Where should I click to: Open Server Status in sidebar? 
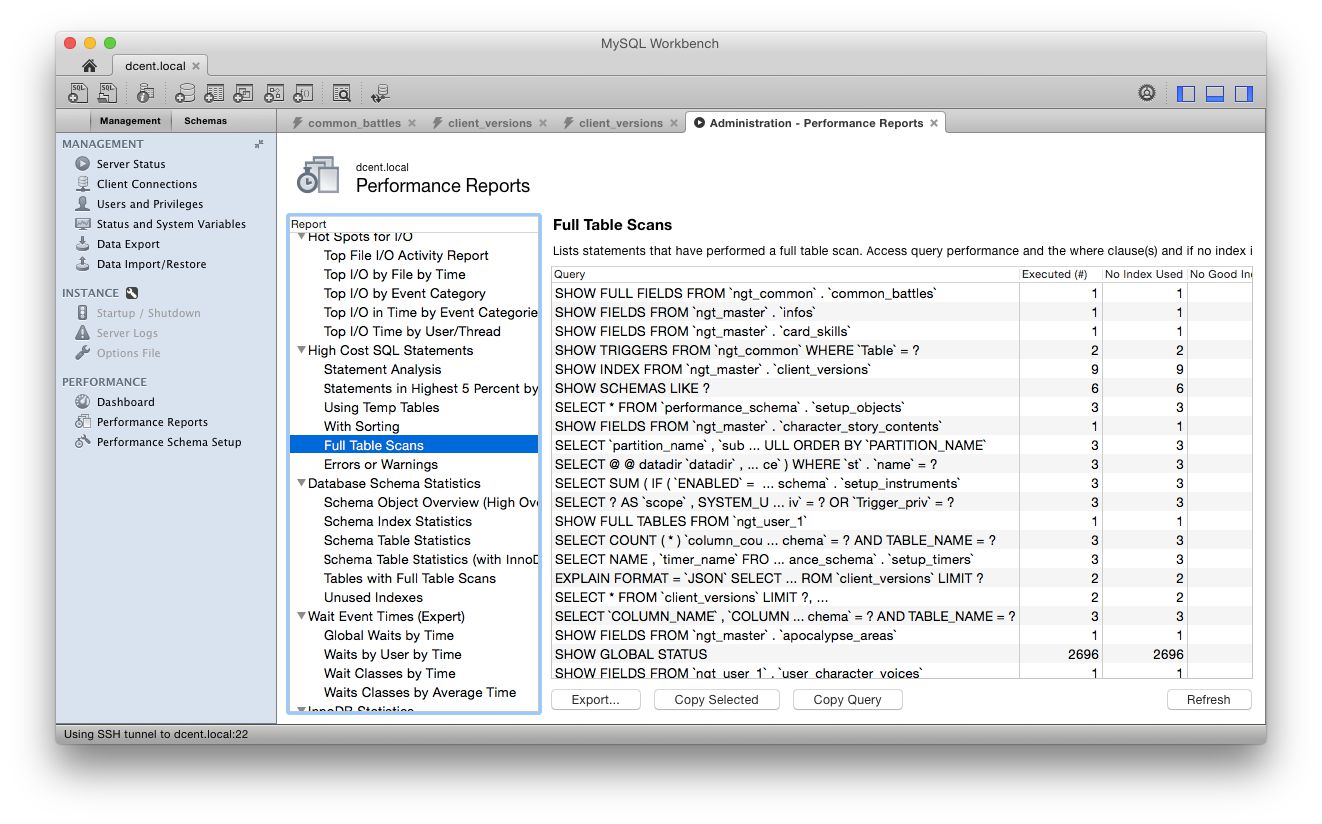(131, 164)
